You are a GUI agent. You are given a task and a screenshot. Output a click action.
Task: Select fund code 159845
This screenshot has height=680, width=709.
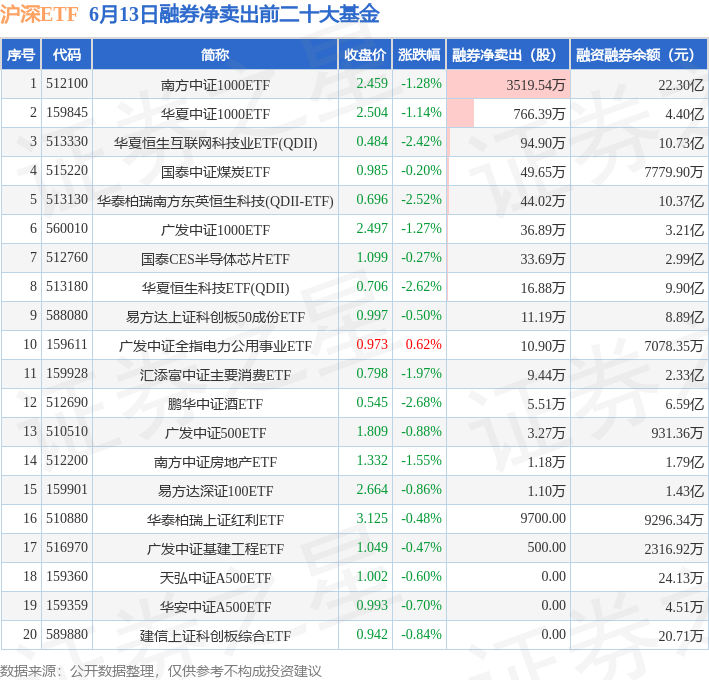pyautogui.click(x=67, y=113)
